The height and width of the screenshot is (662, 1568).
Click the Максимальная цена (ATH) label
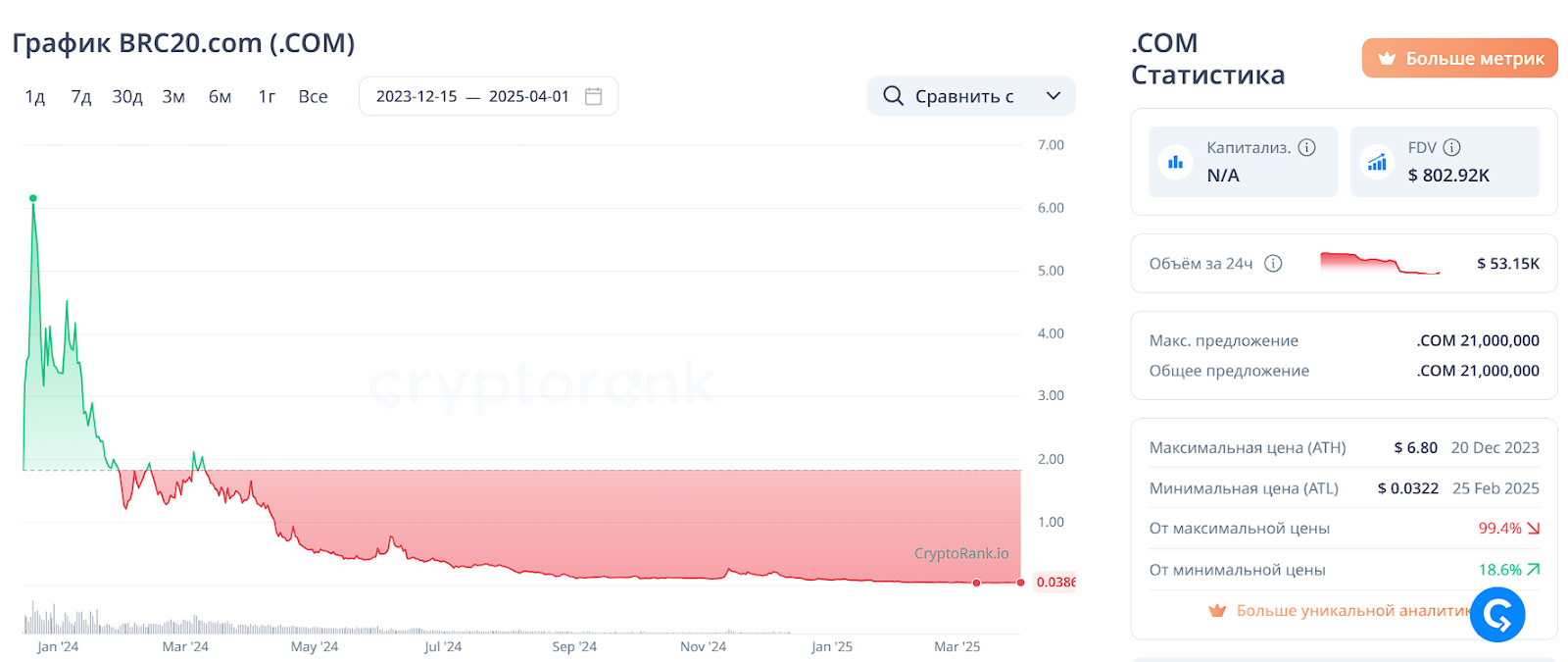1248,447
